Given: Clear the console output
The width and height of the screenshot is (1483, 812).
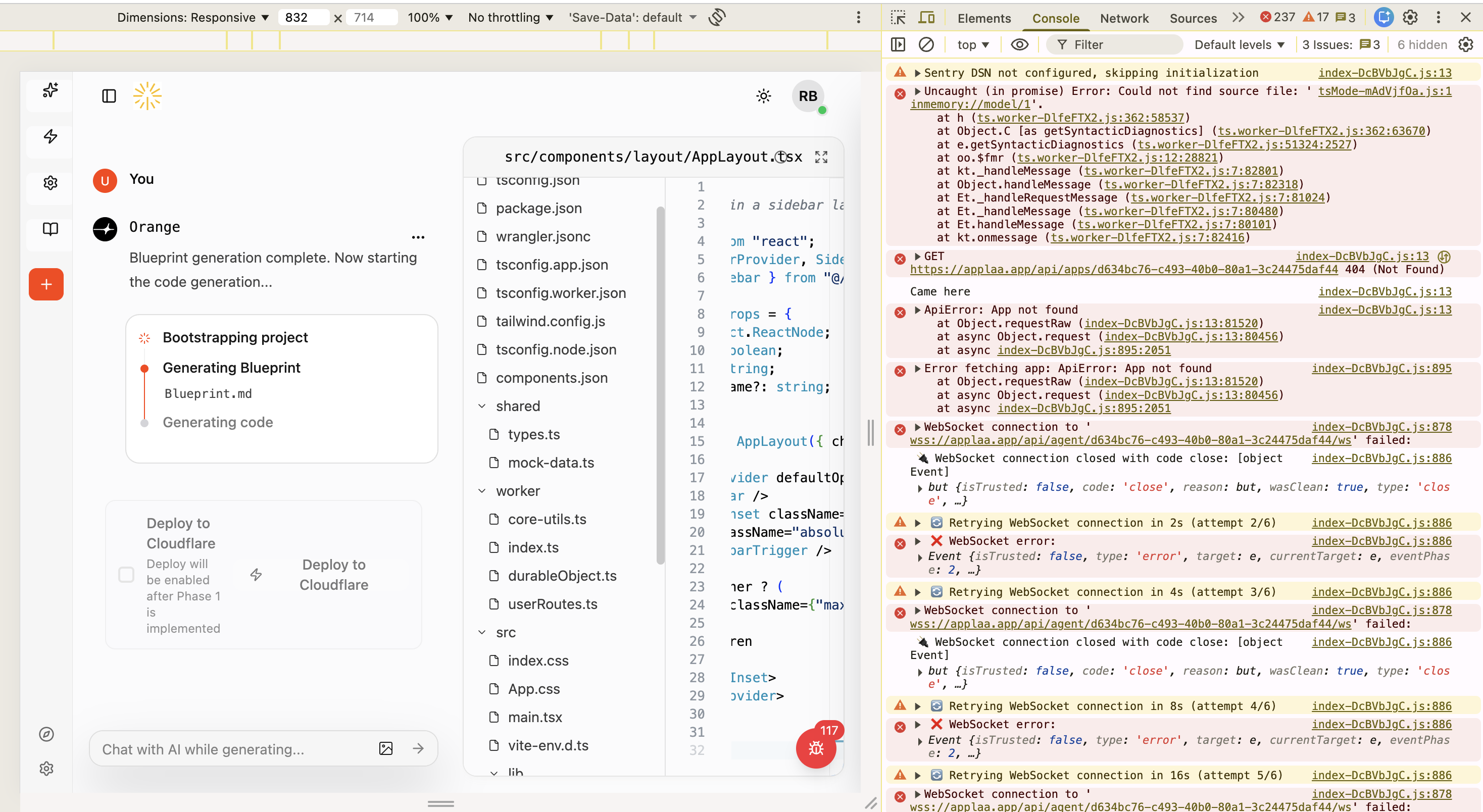Looking at the screenshot, I should (926, 44).
